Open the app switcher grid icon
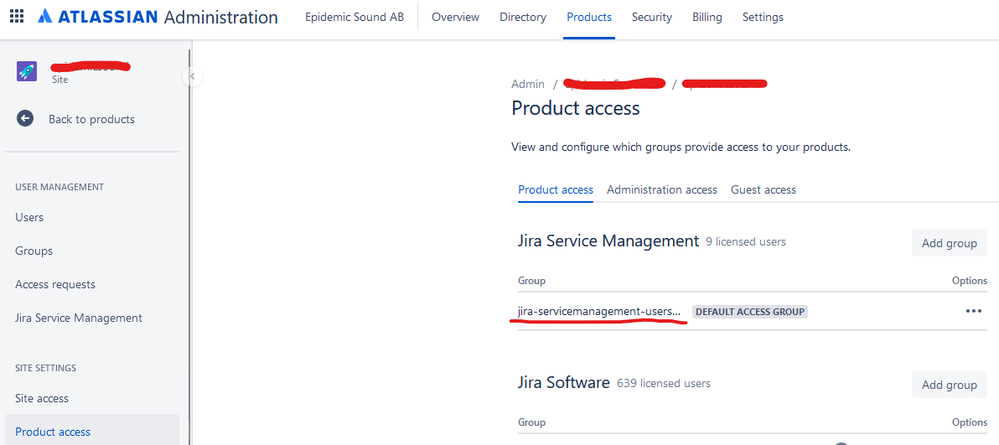The height and width of the screenshot is (445, 999). pos(17,17)
